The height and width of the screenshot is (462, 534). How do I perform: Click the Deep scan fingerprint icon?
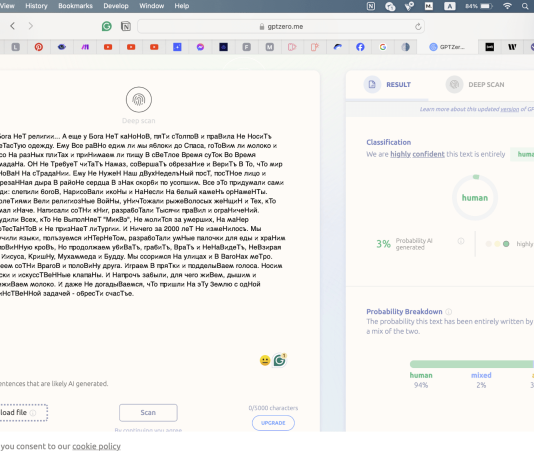point(139,99)
